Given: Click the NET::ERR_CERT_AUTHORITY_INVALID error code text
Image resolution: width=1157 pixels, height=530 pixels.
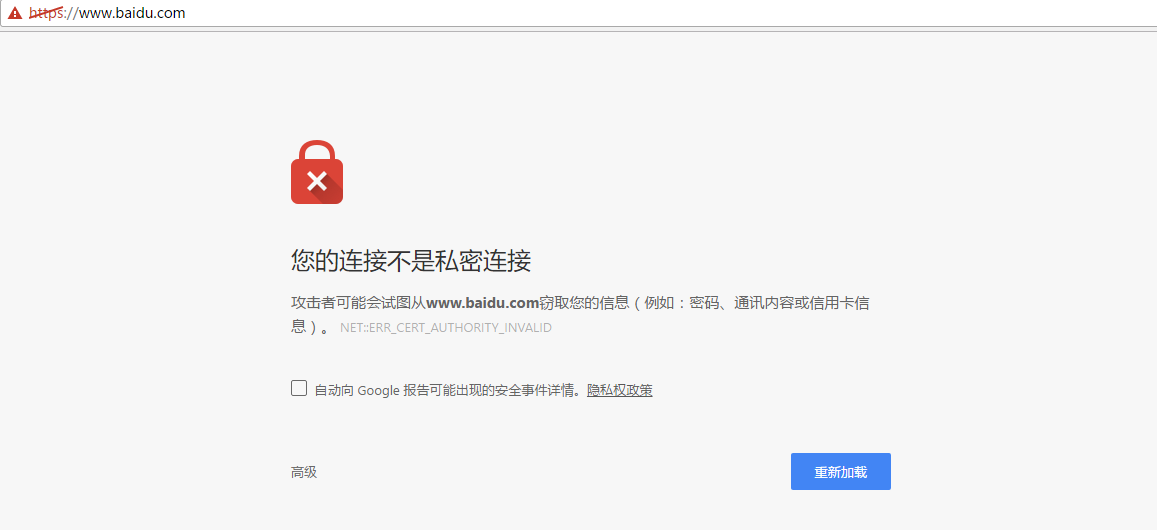Looking at the screenshot, I should [x=446, y=328].
